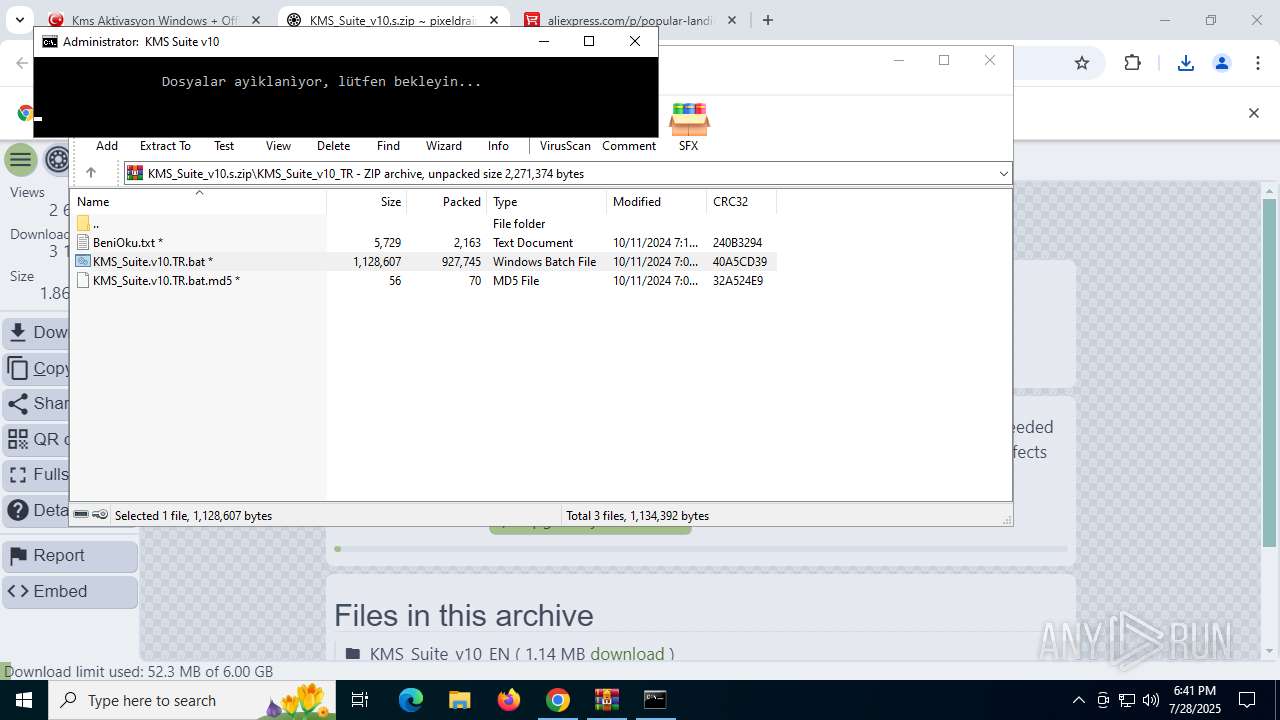This screenshot has height=720, width=1280.
Task: Open WinRAR from taskbar
Action: point(606,700)
